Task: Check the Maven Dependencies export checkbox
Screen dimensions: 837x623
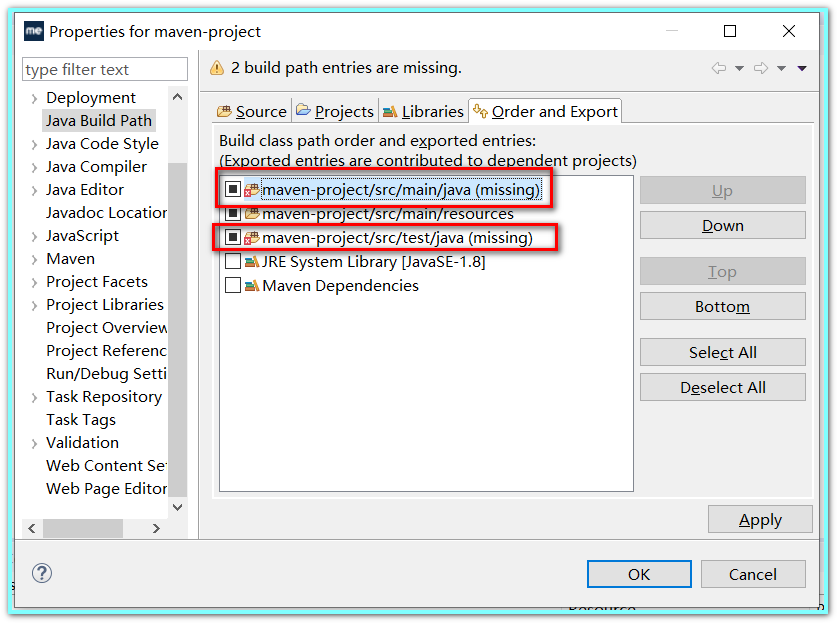Action: (x=233, y=285)
